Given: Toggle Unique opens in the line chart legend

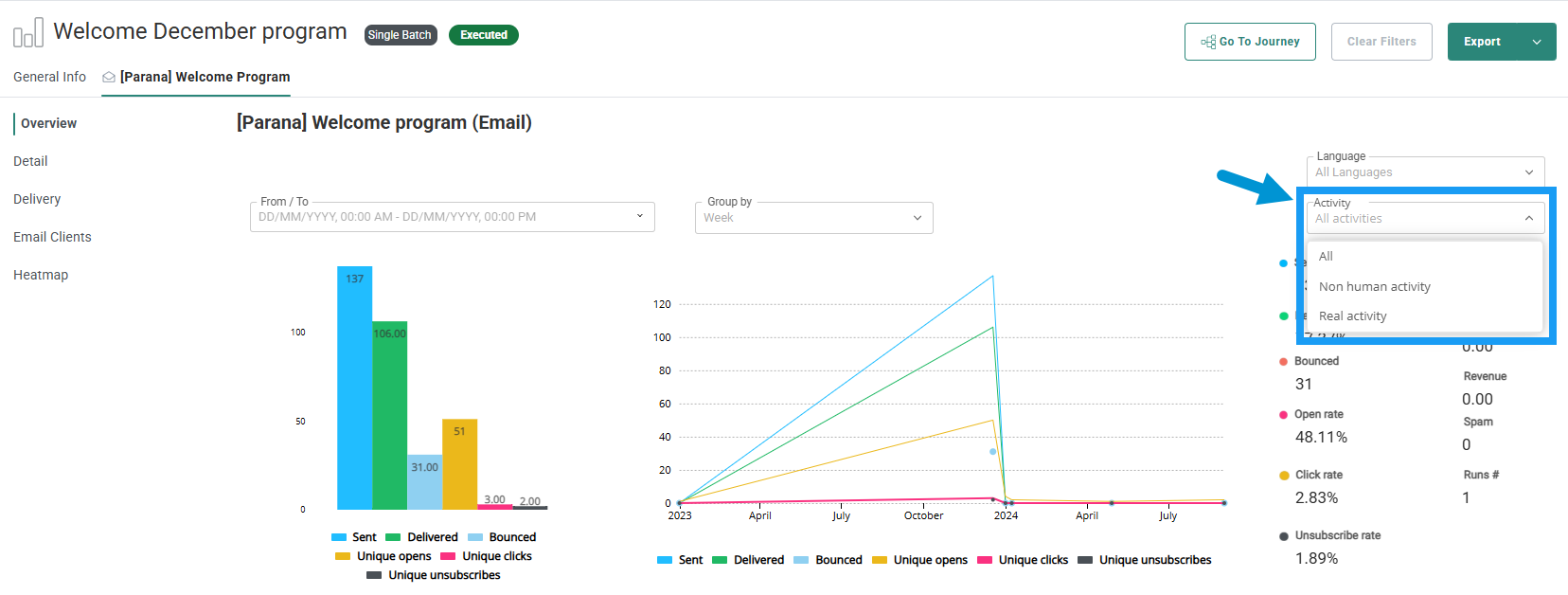Looking at the screenshot, I should click(x=919, y=560).
